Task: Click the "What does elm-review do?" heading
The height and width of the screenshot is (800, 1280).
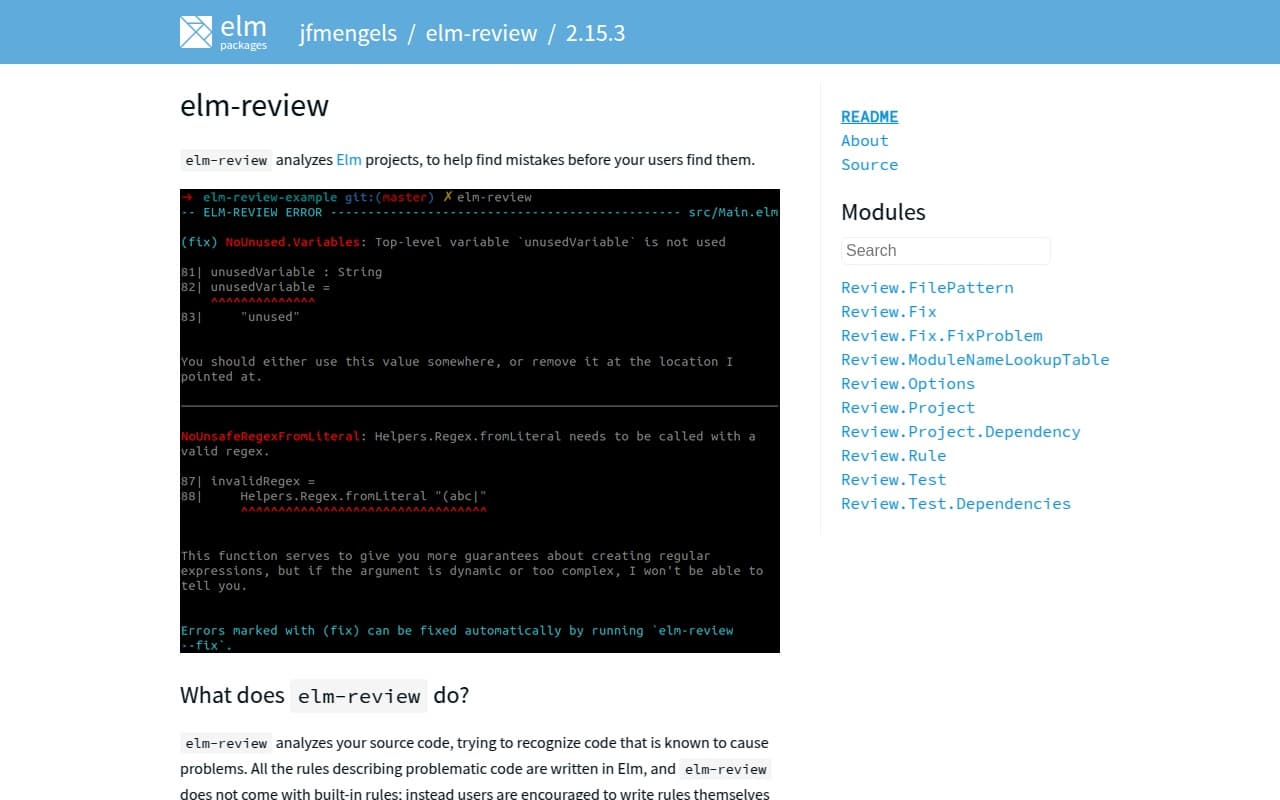Action: point(325,695)
